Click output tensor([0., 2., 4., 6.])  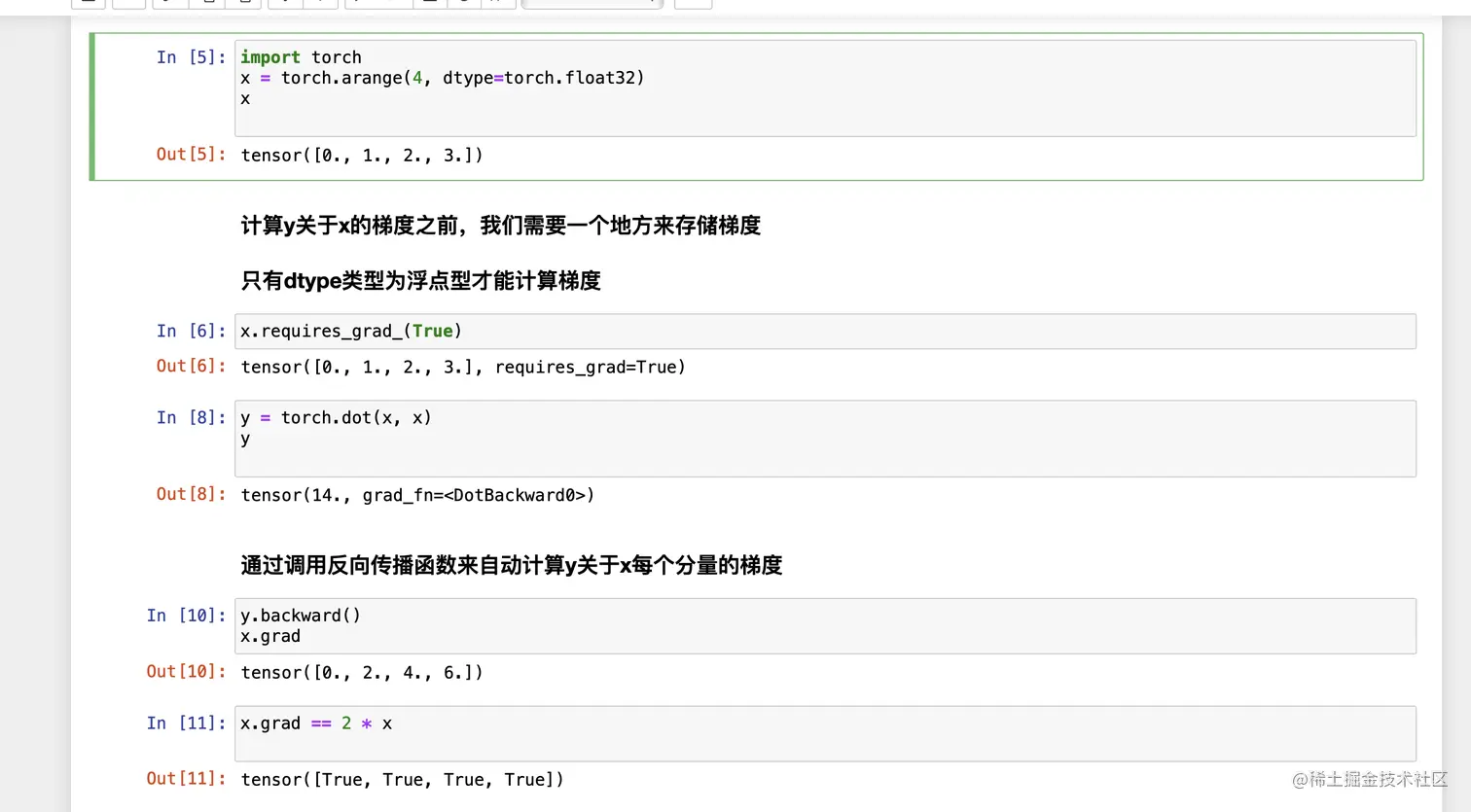(362, 673)
